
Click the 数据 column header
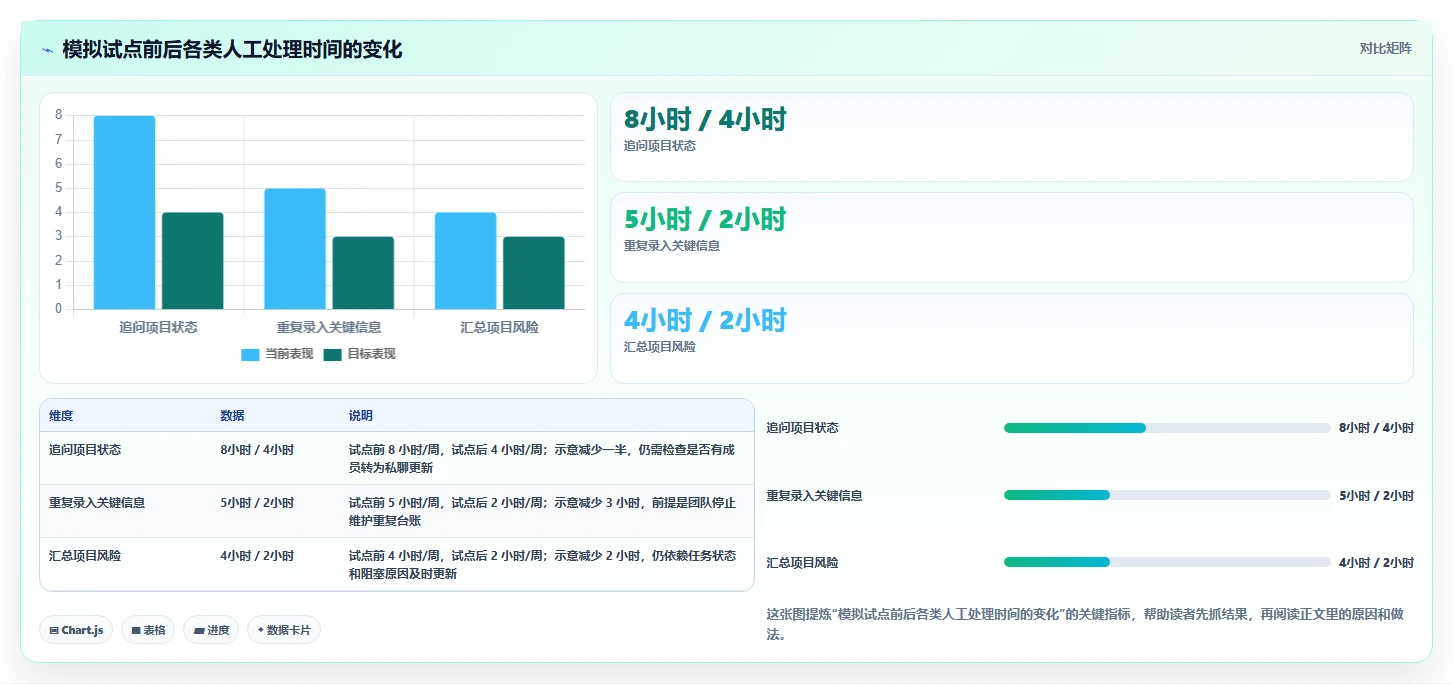232,416
